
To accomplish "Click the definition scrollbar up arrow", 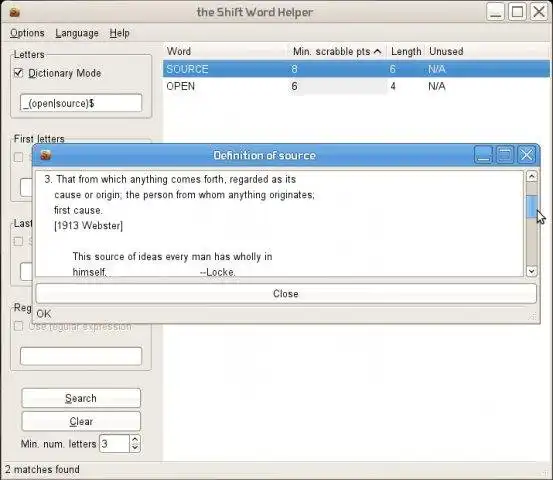I will pyautogui.click(x=532, y=176).
